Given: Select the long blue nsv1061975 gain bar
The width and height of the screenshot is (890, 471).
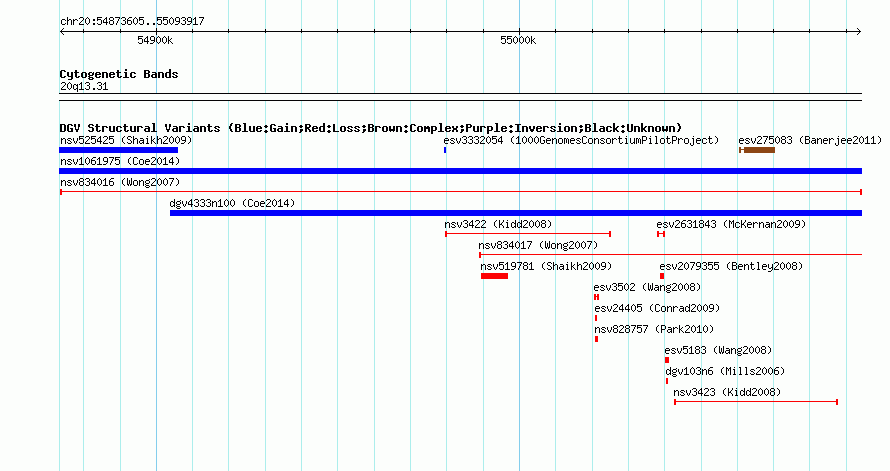Looking at the screenshot, I should click(460, 171).
